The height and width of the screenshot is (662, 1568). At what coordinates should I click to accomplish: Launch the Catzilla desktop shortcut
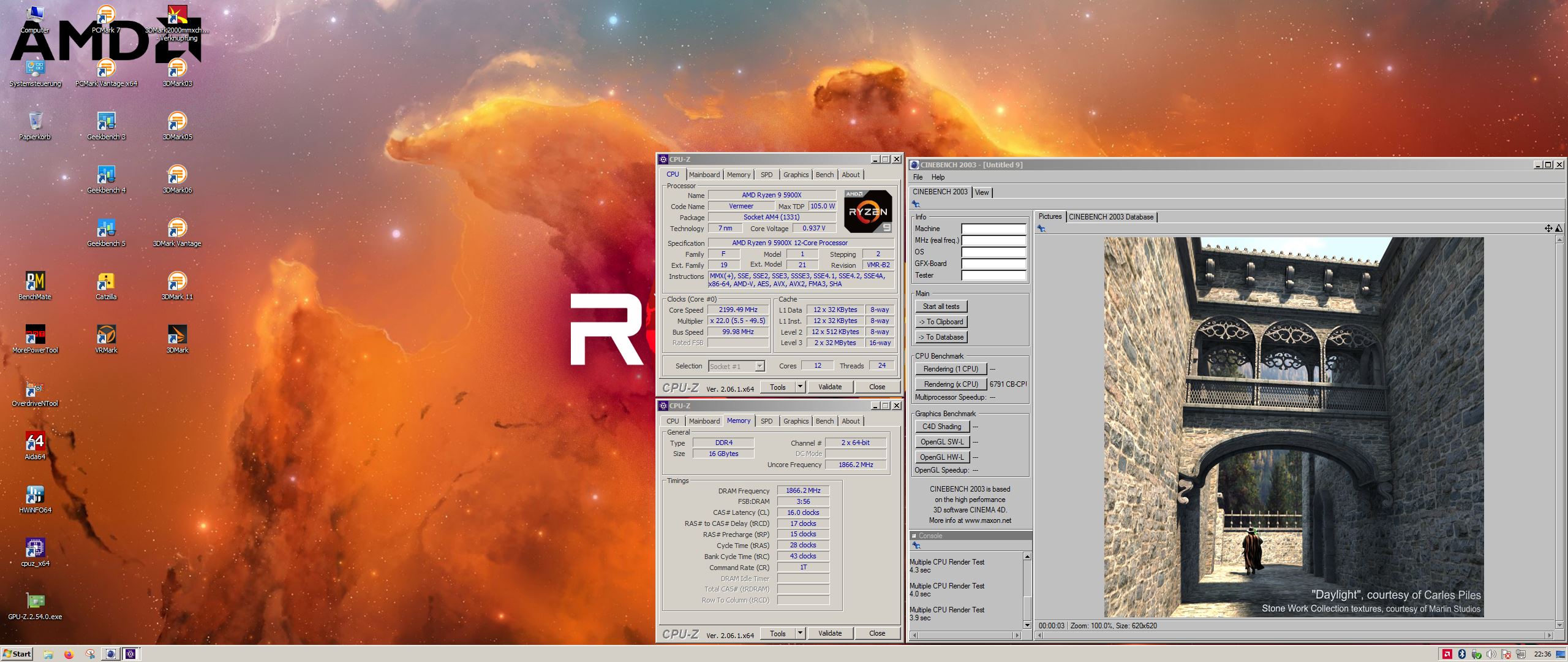(x=106, y=286)
